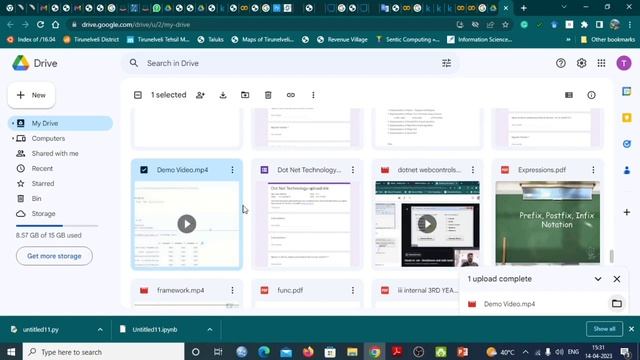The height and width of the screenshot is (360, 640).
Task: Open Dot Net Technology more options
Action: (x=353, y=170)
